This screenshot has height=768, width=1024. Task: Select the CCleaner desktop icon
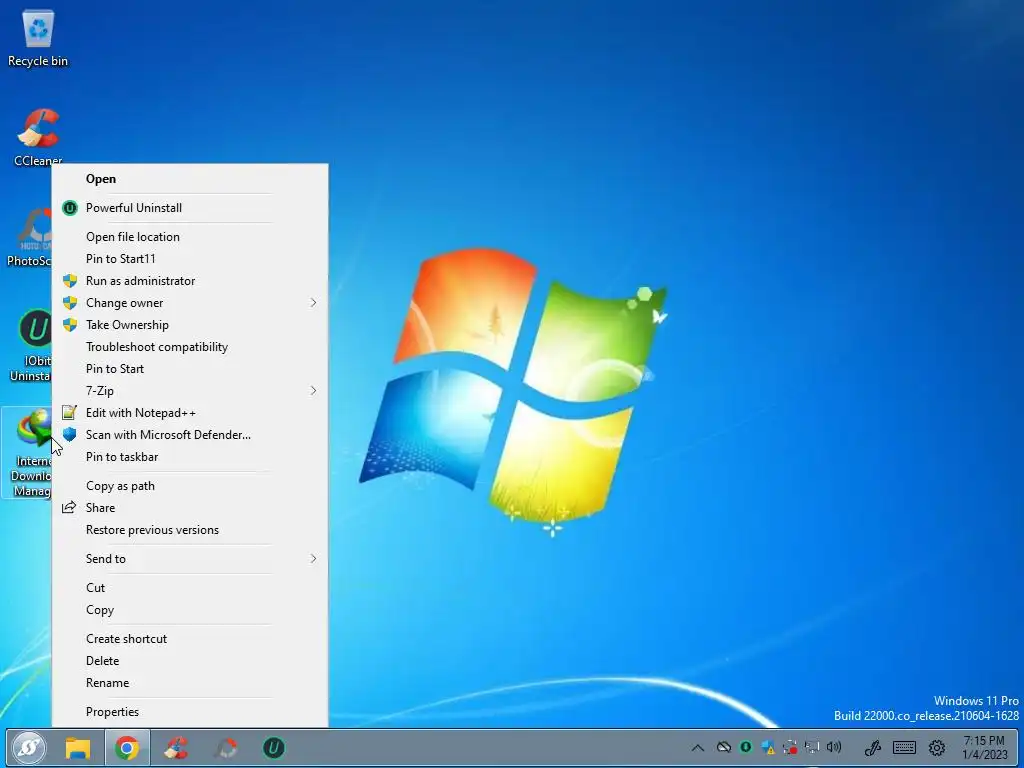click(x=38, y=136)
